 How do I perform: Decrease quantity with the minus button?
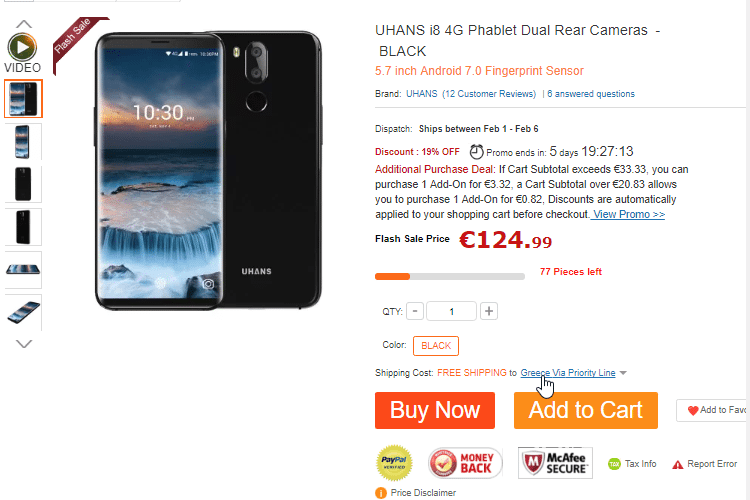(415, 311)
